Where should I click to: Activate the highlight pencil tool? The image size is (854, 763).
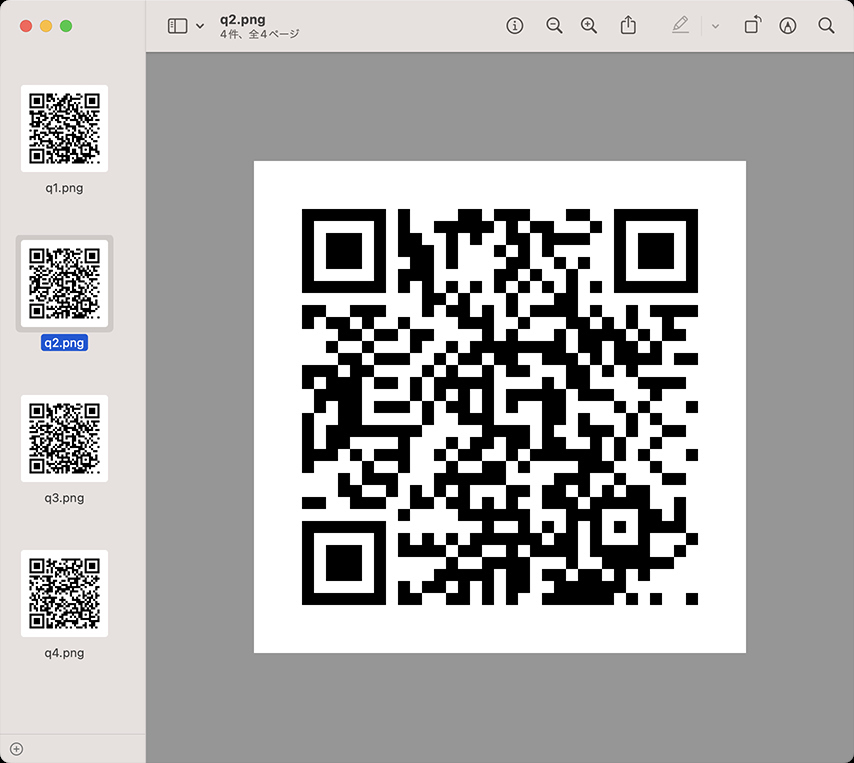pyautogui.click(x=680, y=25)
